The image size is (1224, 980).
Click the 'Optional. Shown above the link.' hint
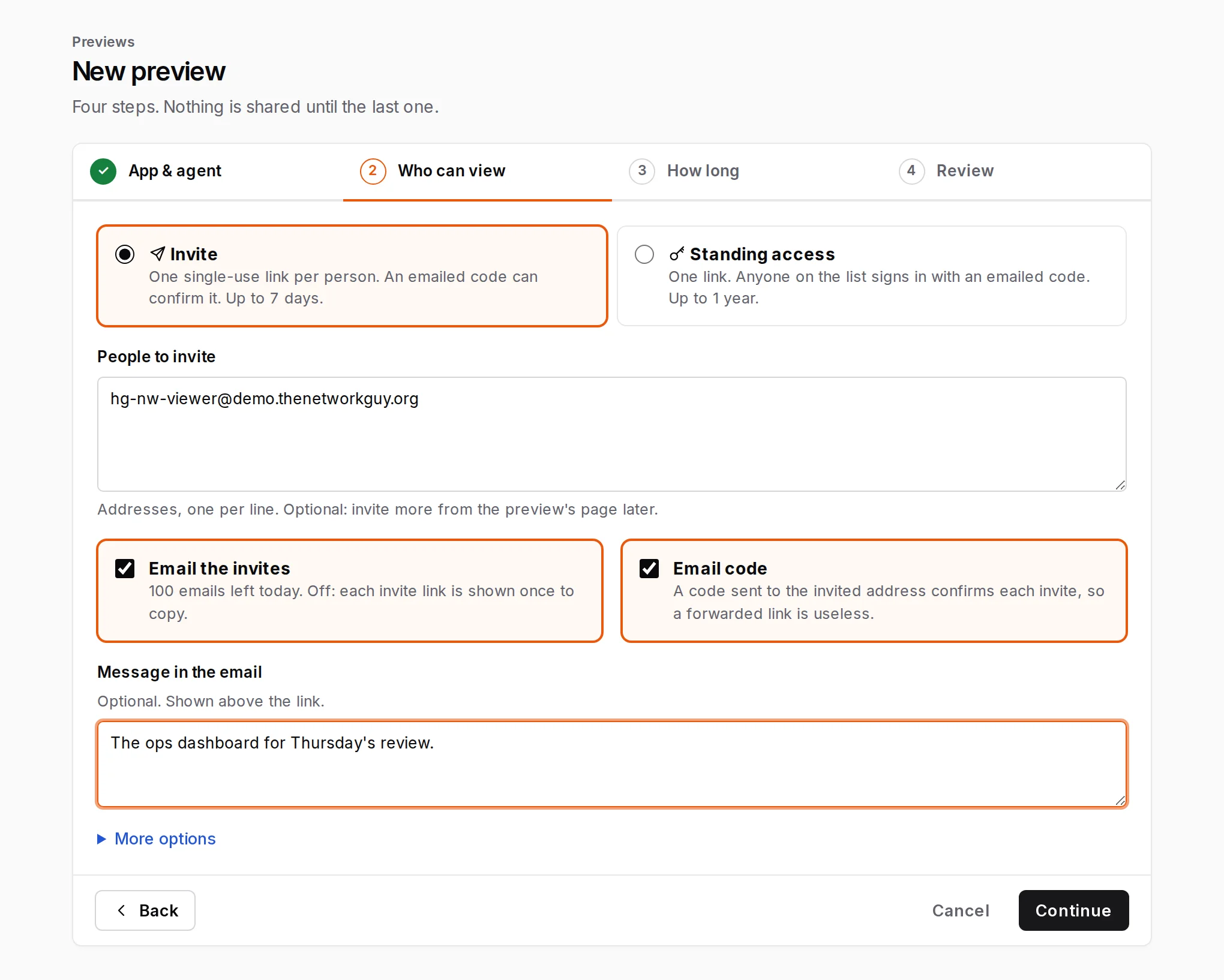(211, 701)
